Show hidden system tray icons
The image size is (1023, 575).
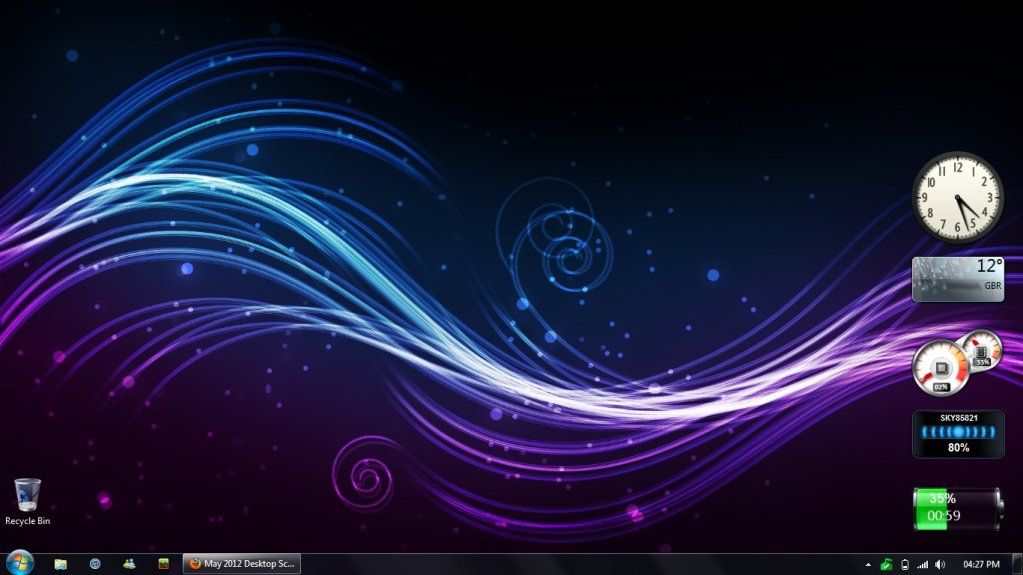[868, 565]
